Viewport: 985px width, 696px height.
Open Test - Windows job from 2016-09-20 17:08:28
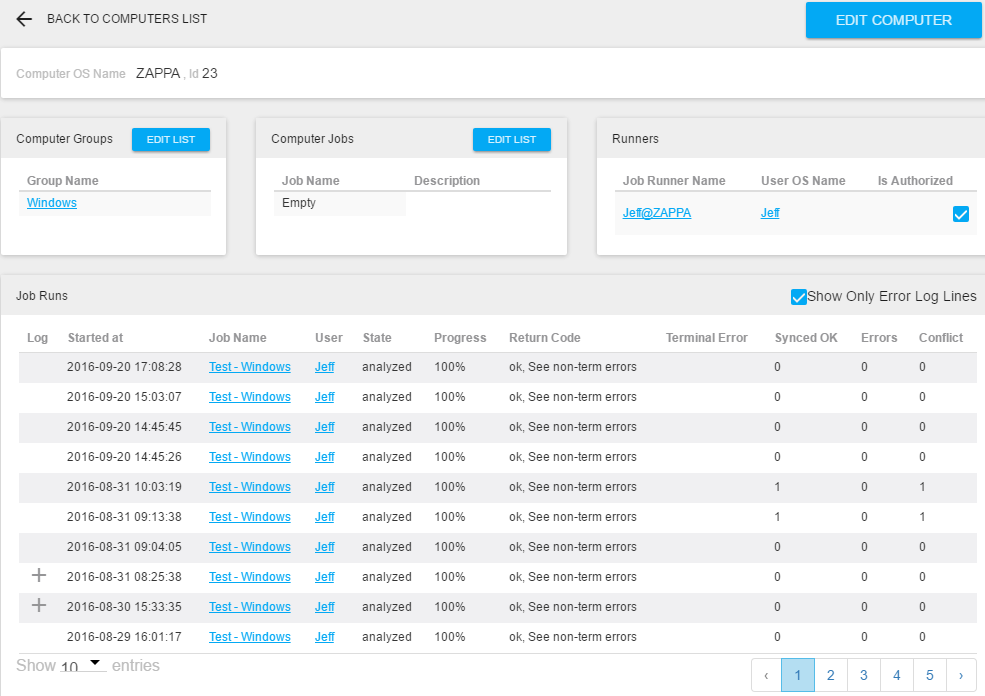click(x=250, y=367)
